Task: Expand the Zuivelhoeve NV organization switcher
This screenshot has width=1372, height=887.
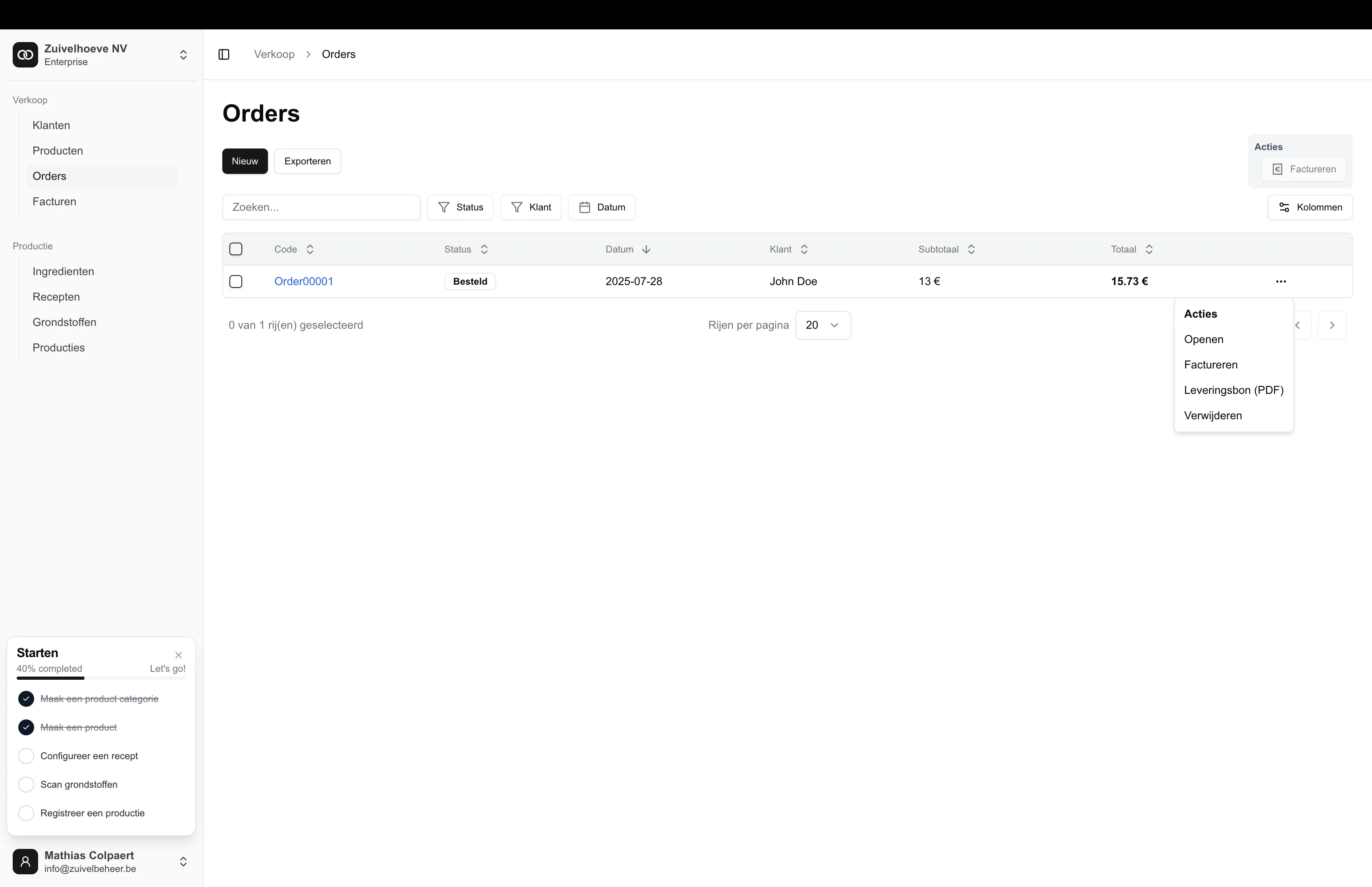Action: [x=183, y=55]
